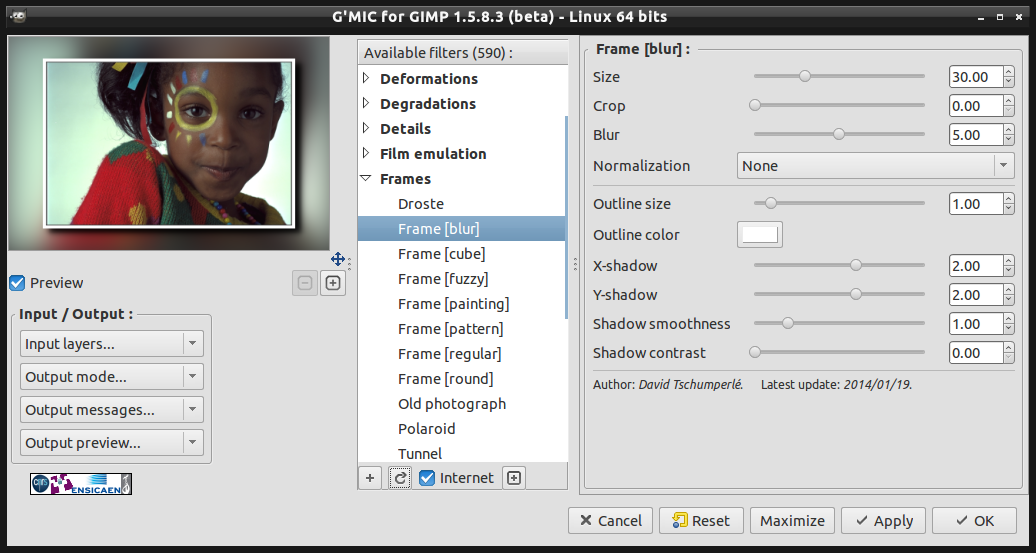Click the OK button
Screen dimensions: 1036x553
coord(975,521)
